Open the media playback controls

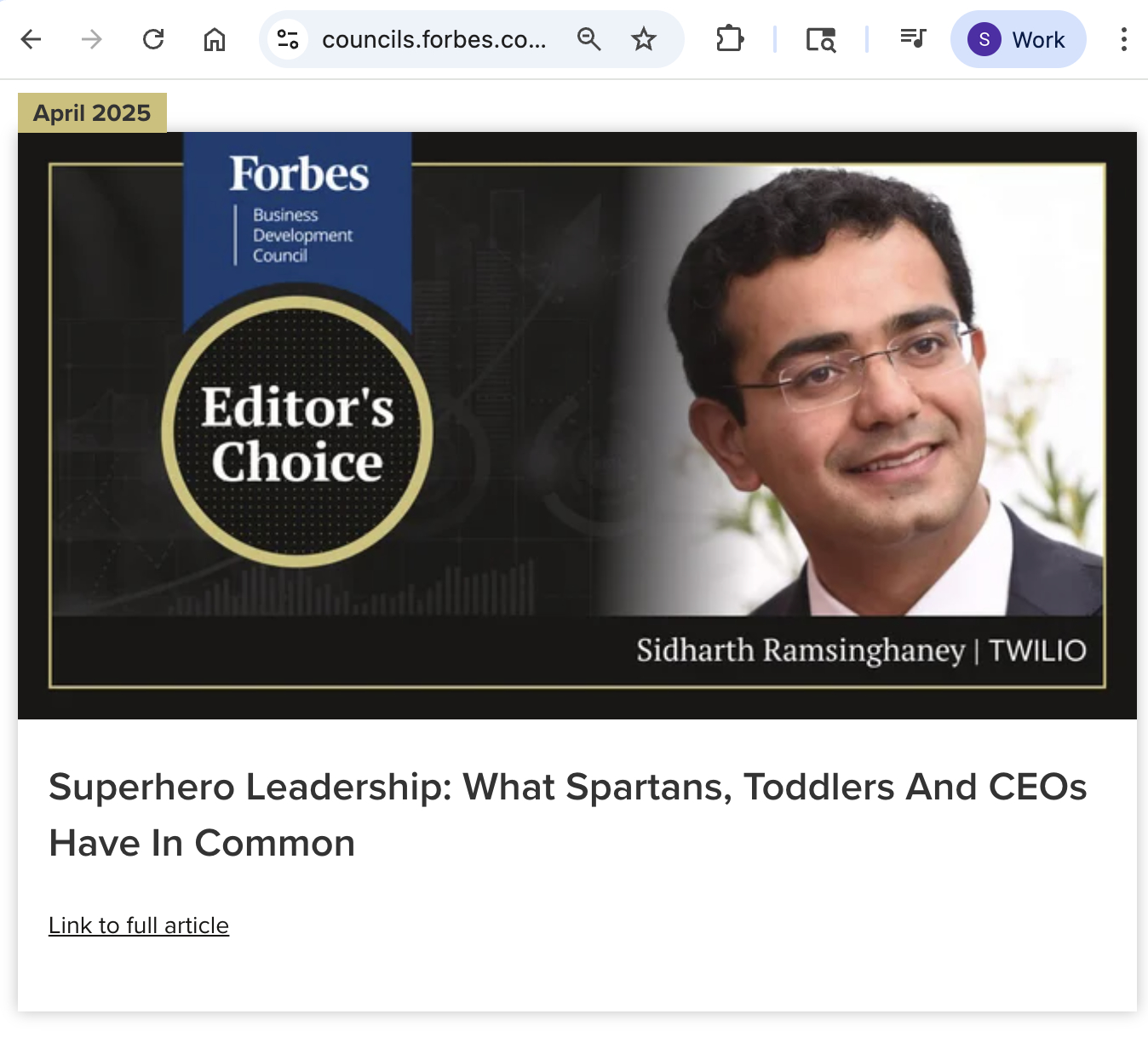913,39
